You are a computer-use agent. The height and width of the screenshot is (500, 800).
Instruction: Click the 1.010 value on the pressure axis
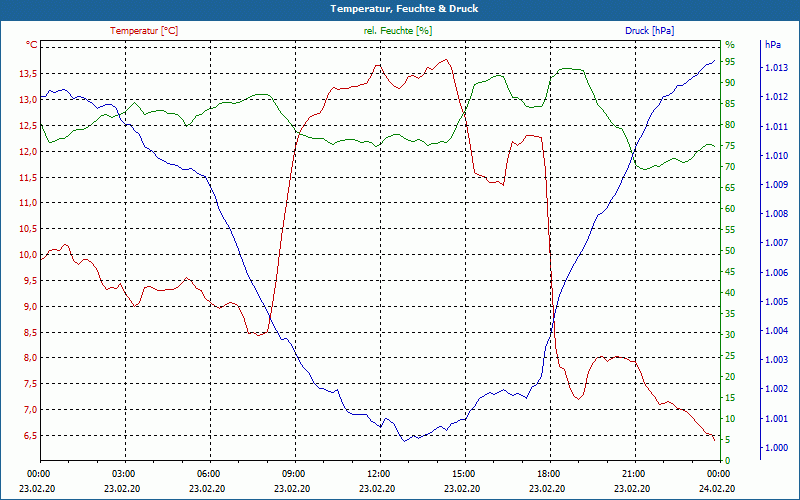[x=776, y=156]
